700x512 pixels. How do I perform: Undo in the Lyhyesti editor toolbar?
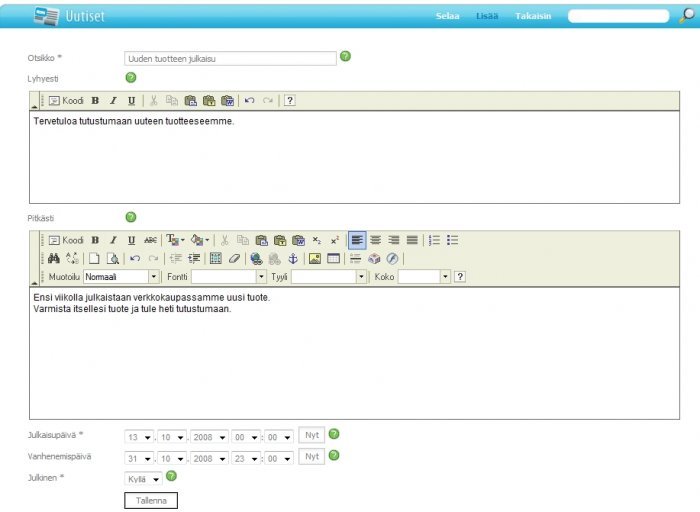[x=250, y=100]
